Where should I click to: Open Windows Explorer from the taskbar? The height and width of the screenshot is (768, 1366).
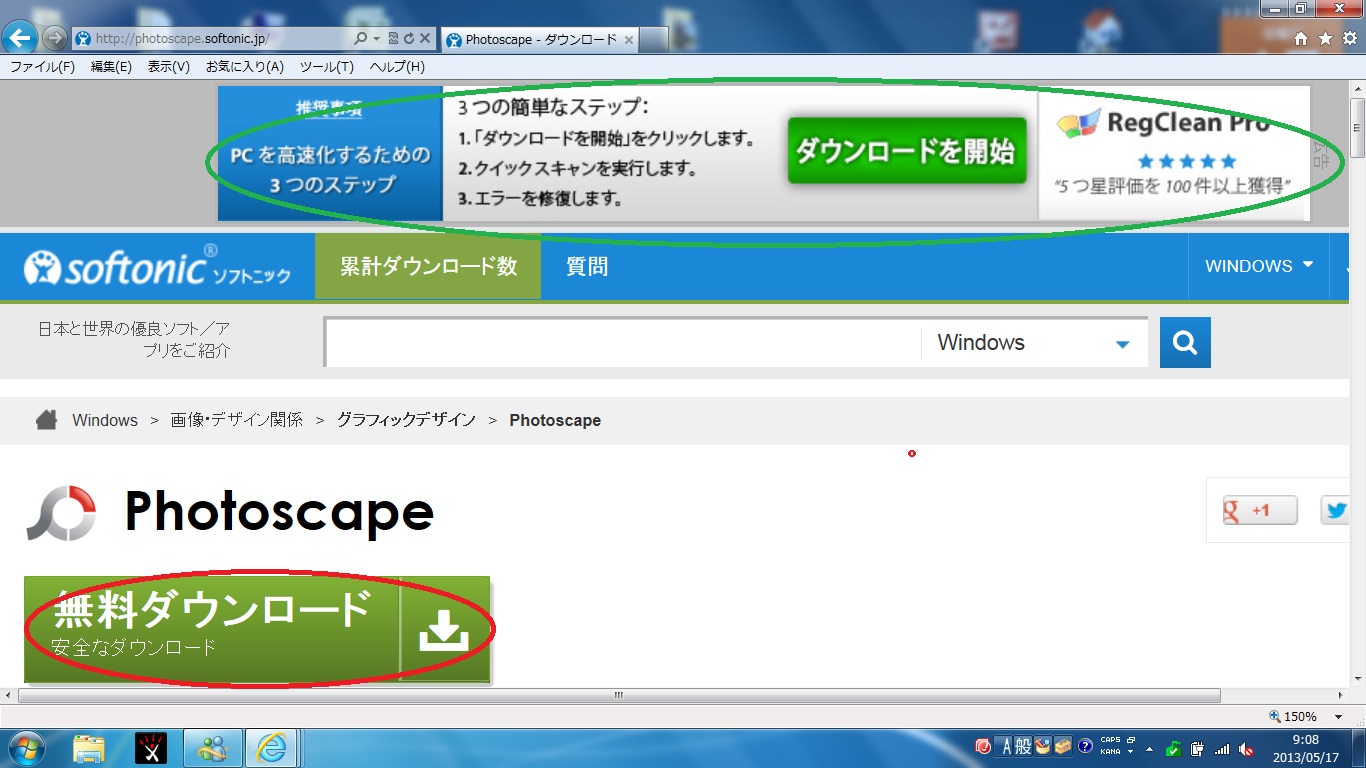point(89,748)
